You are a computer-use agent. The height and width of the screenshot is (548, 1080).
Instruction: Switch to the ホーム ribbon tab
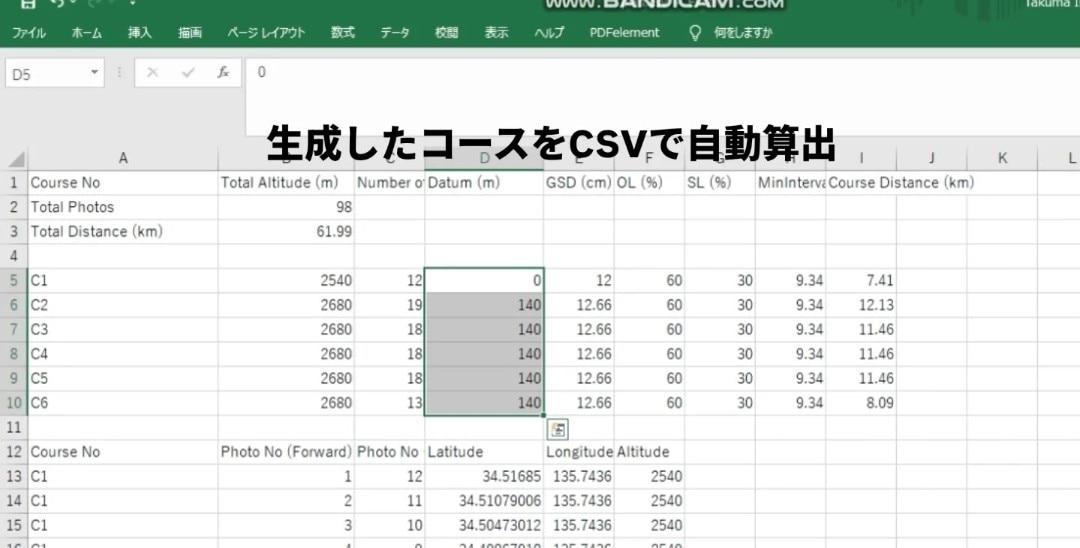click(87, 32)
